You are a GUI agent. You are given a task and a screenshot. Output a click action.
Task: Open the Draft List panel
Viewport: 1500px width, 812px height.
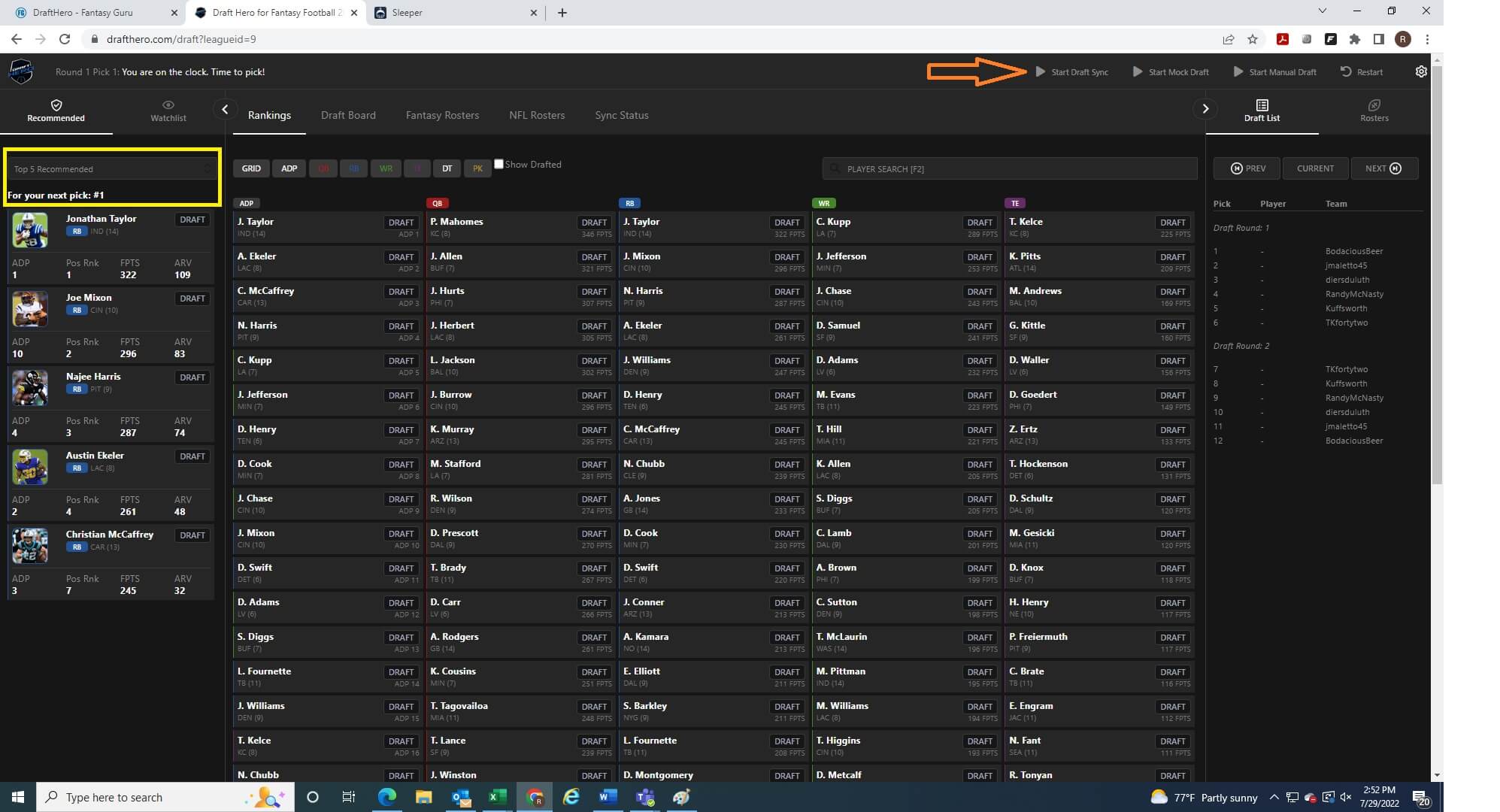point(1262,111)
